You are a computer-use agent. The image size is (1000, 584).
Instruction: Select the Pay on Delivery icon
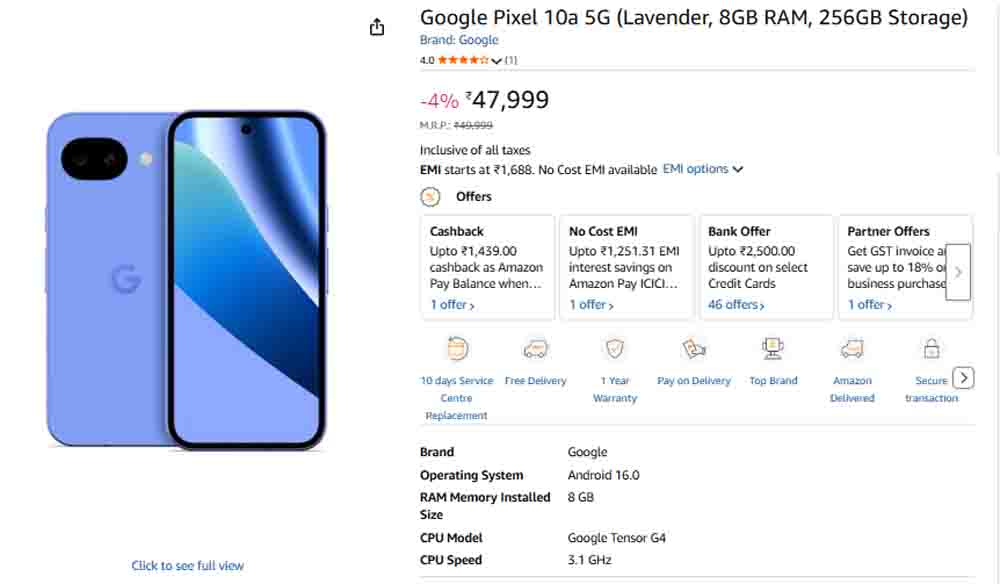click(x=693, y=351)
